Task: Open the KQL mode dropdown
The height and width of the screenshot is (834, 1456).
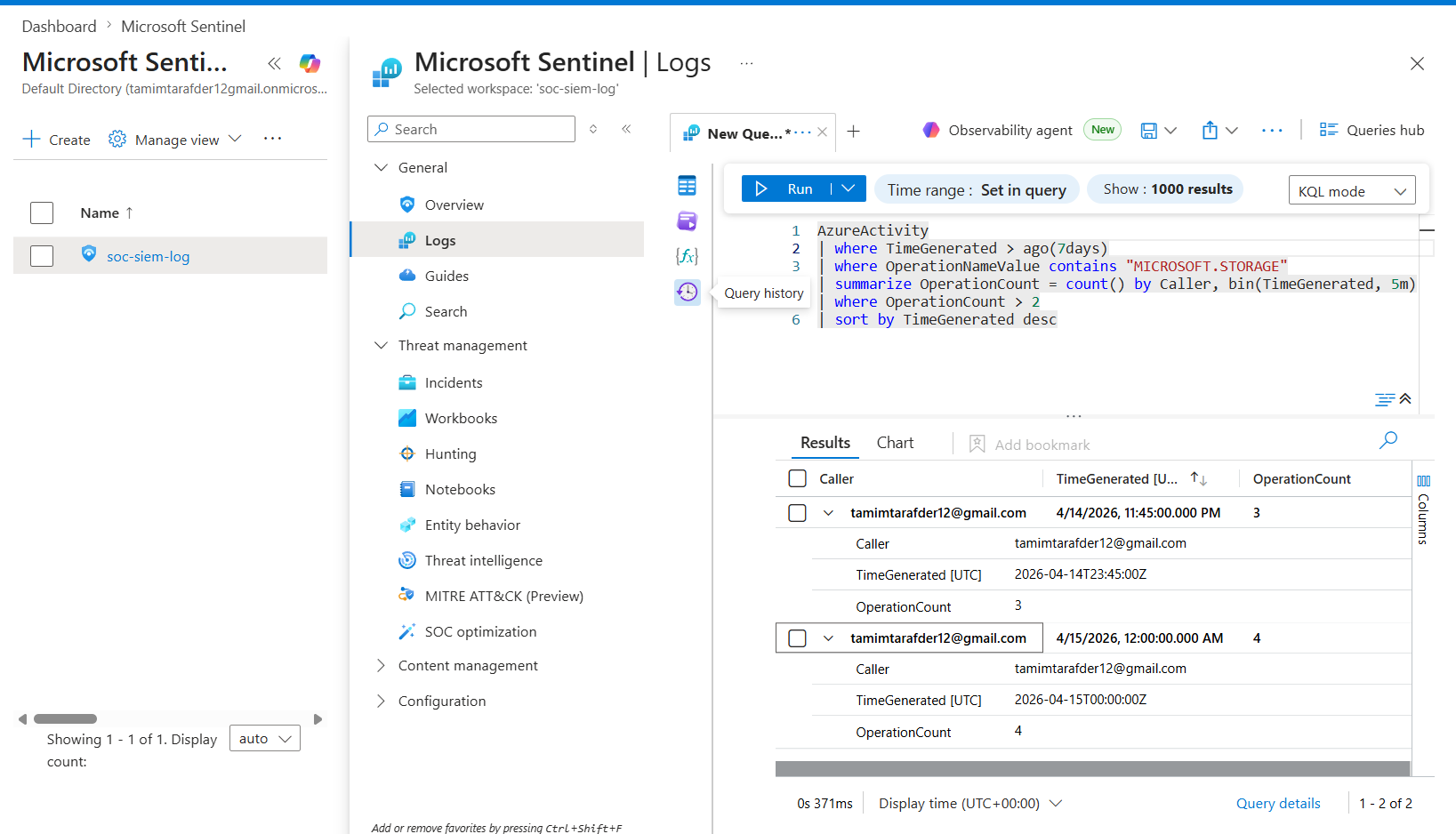Action: 1352,190
